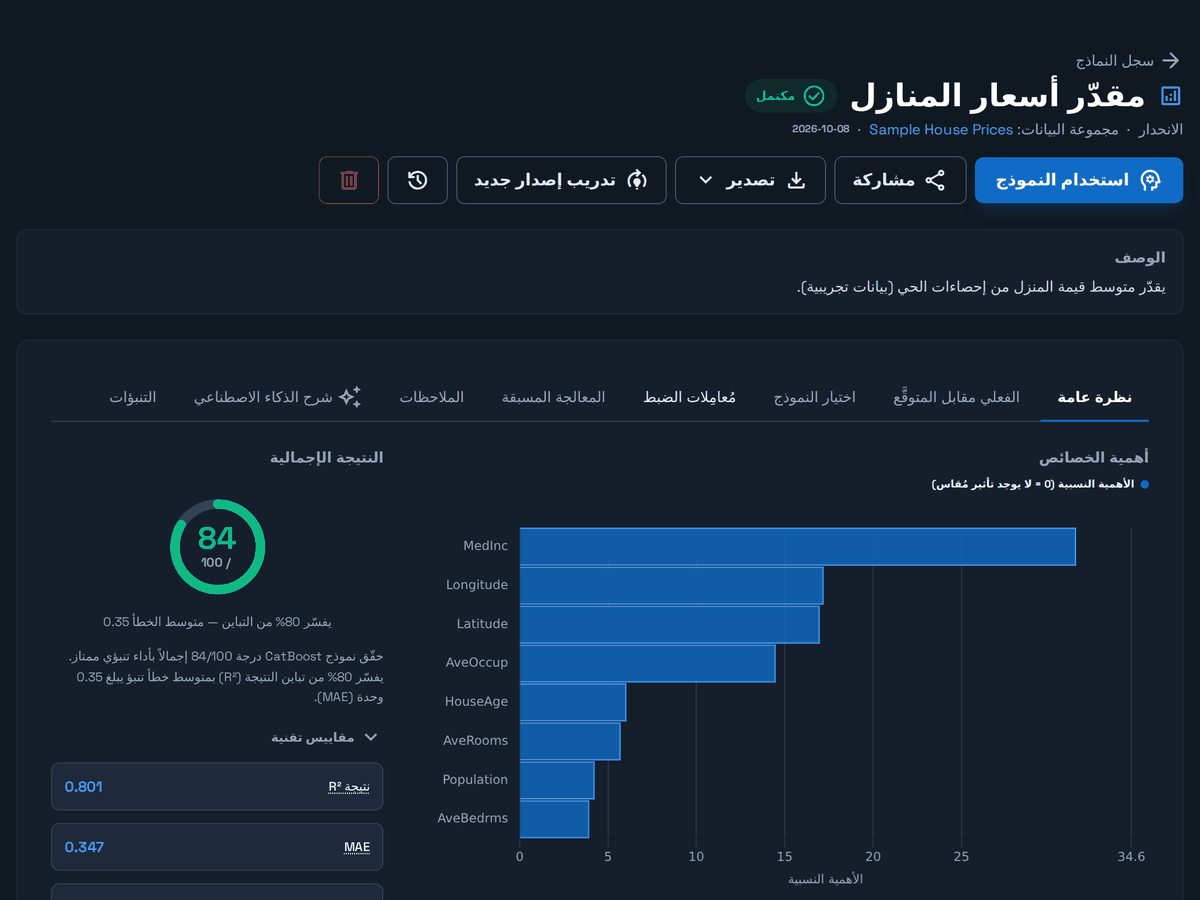Click the نتيجة R² metric label

[x=349, y=787]
